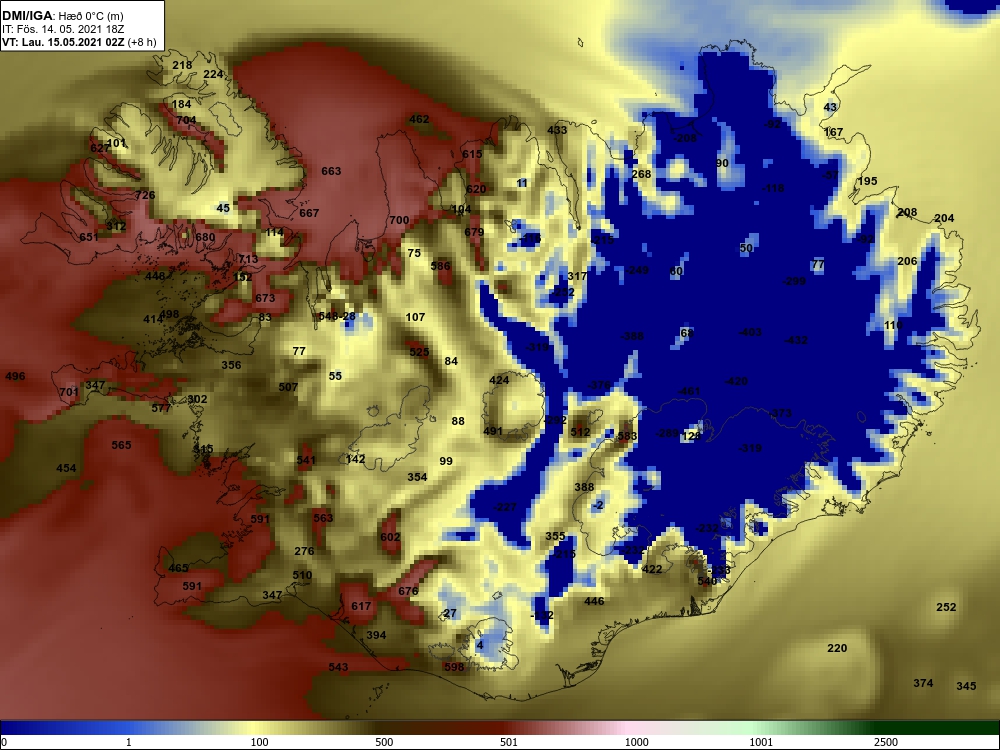Select the '424' value
The width and height of the screenshot is (1000, 750).
pos(499,381)
